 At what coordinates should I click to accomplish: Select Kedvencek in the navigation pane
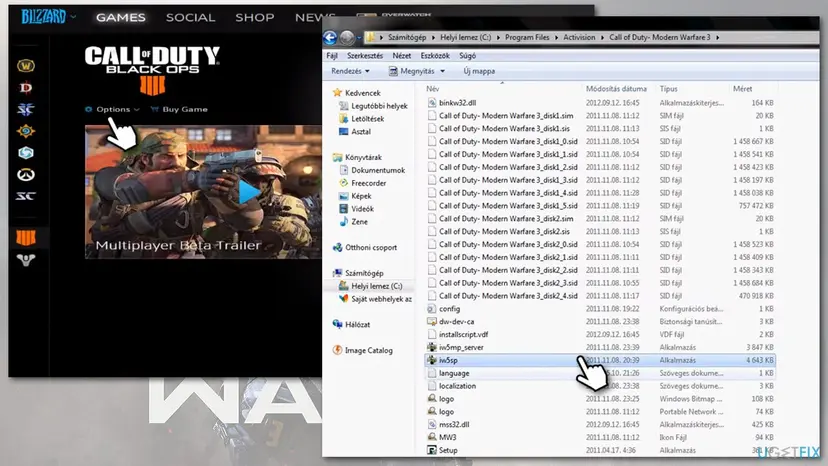[x=357, y=93]
